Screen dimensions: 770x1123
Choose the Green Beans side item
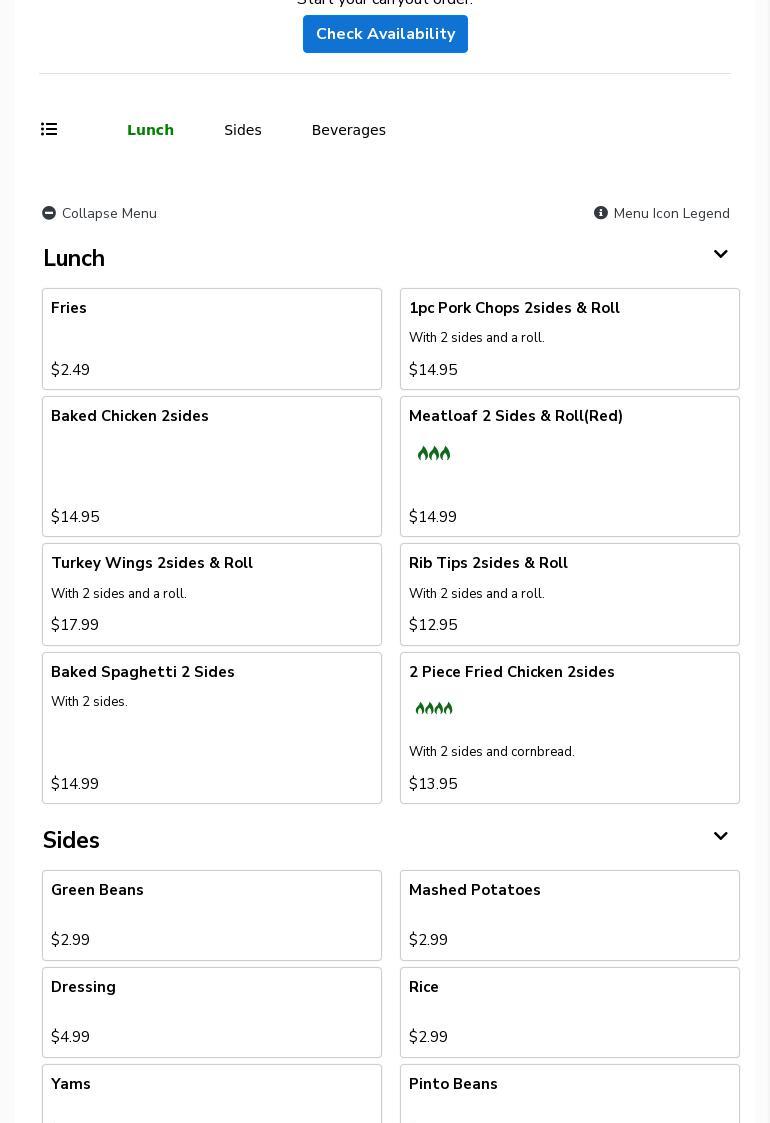212,915
